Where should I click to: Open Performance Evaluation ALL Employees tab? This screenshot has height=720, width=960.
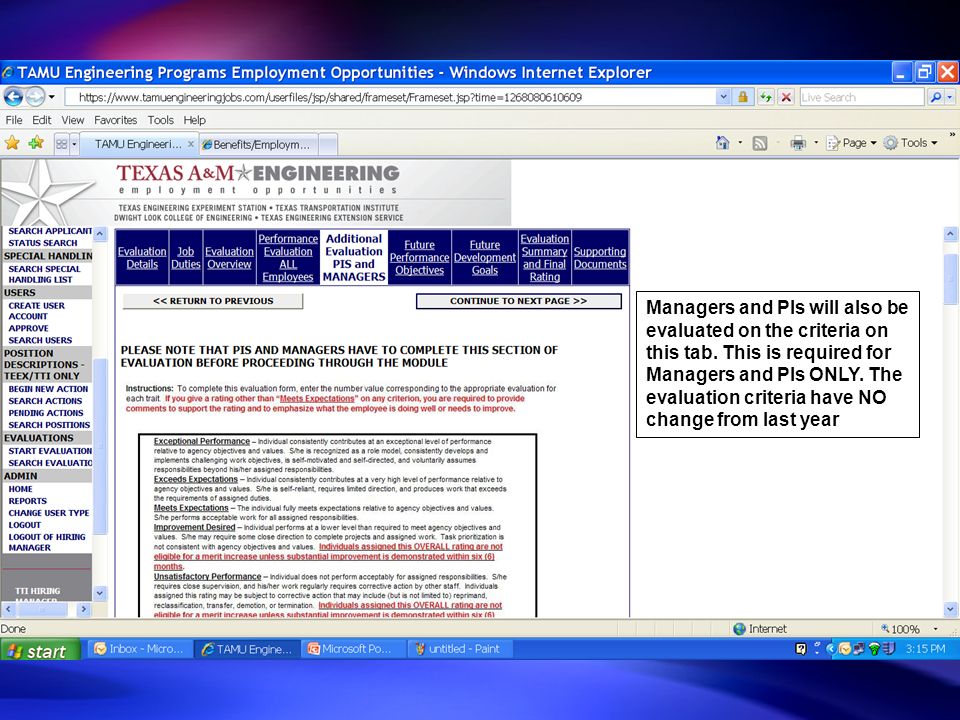pyautogui.click(x=288, y=258)
